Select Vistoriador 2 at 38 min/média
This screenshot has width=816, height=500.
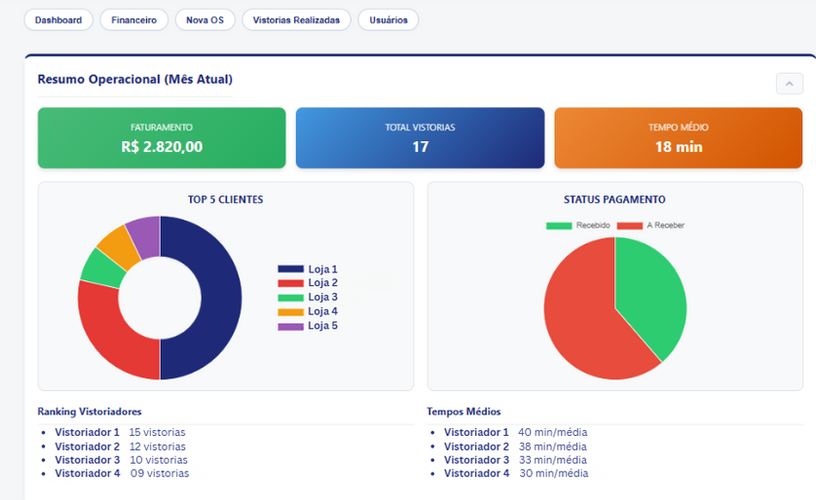click(x=515, y=446)
